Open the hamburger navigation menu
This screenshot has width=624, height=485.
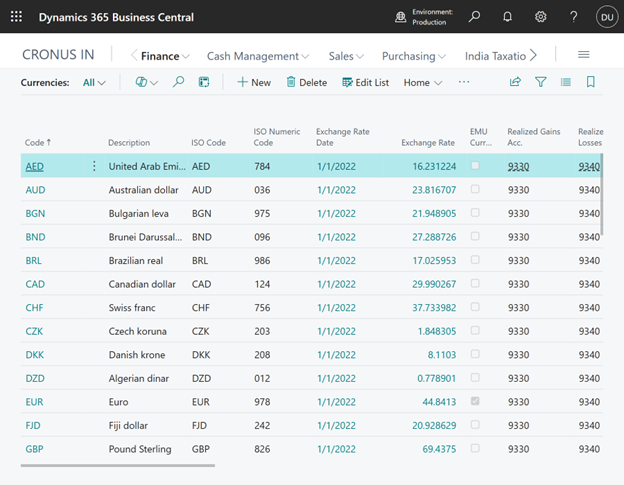coord(583,55)
